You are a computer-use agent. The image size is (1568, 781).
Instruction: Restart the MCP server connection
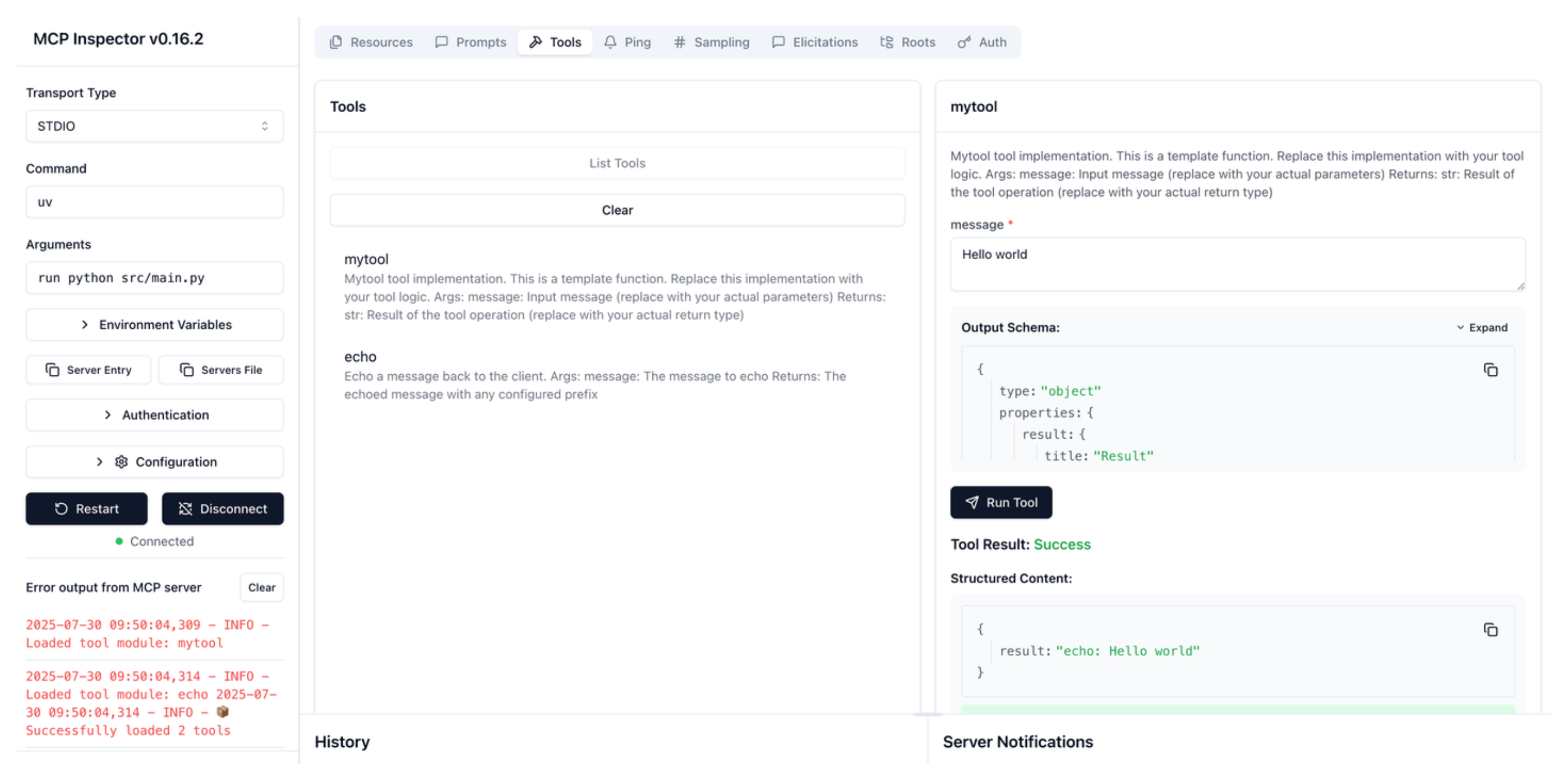click(86, 509)
